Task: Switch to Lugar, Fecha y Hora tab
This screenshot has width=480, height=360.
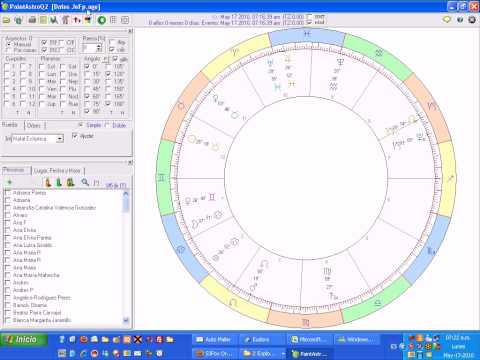Action: point(57,171)
